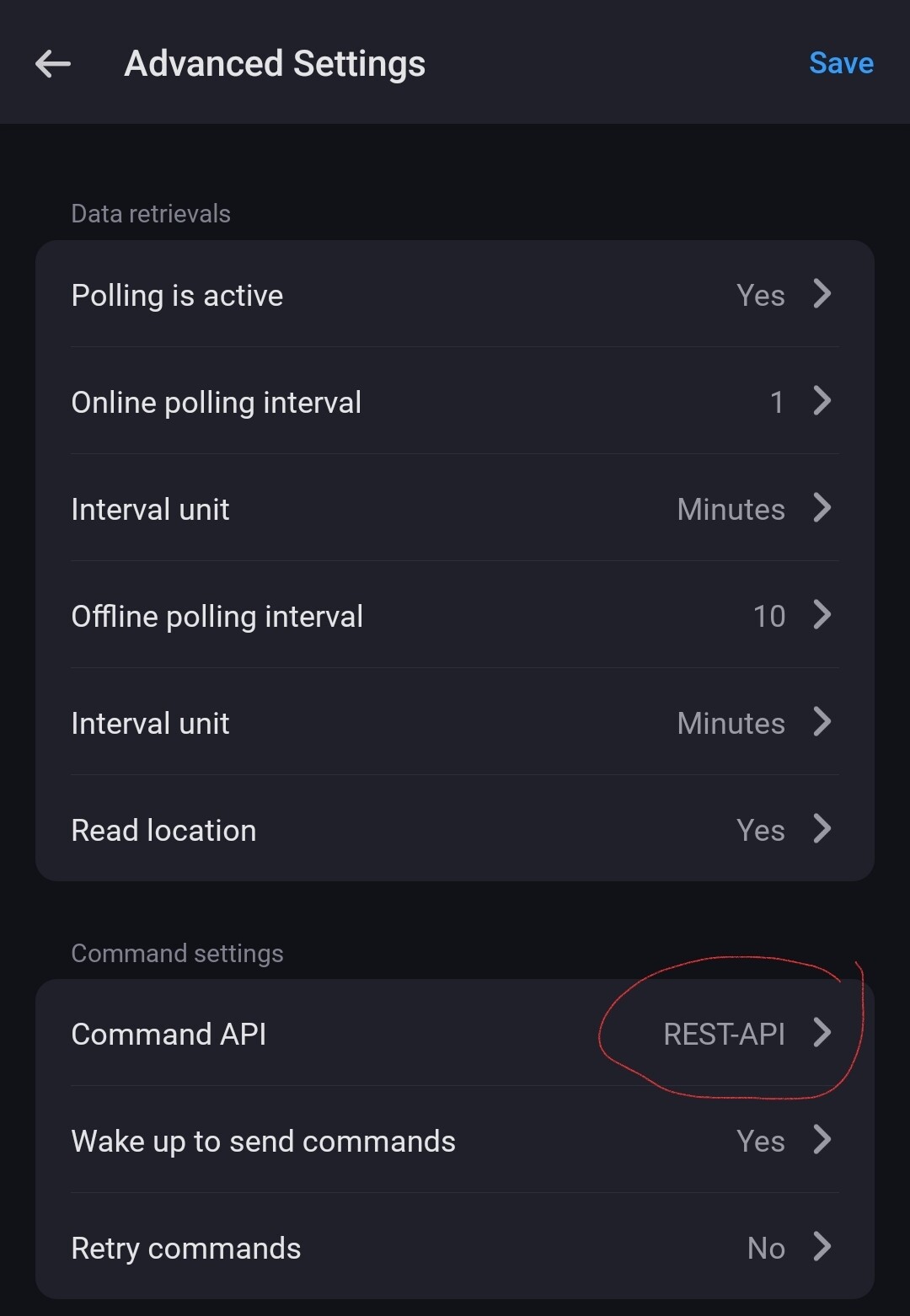
Task: Click chevron beside Online polling interval
Action: 822,401
